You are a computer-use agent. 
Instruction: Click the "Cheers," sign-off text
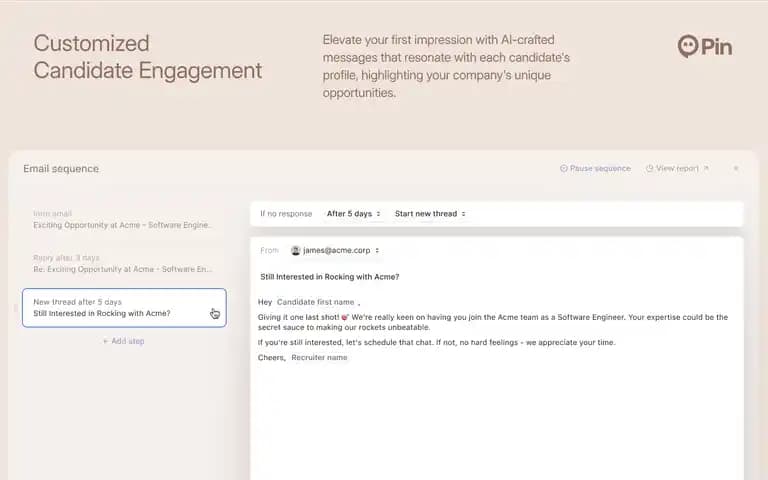pyautogui.click(x=271, y=358)
